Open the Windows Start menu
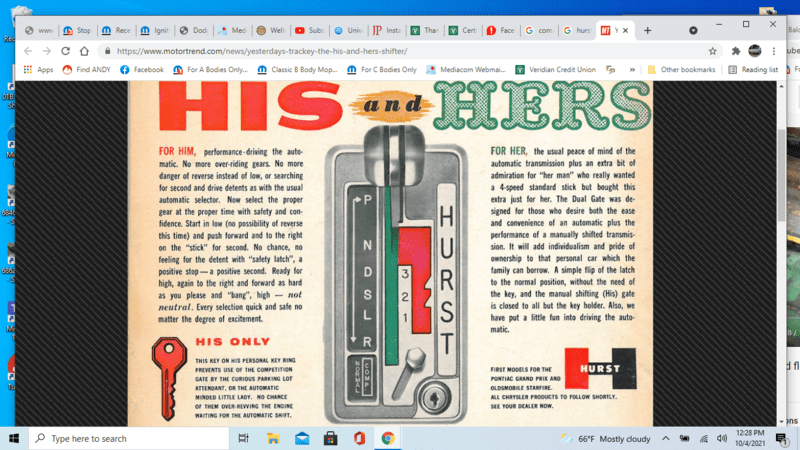The image size is (800, 450). [14, 438]
